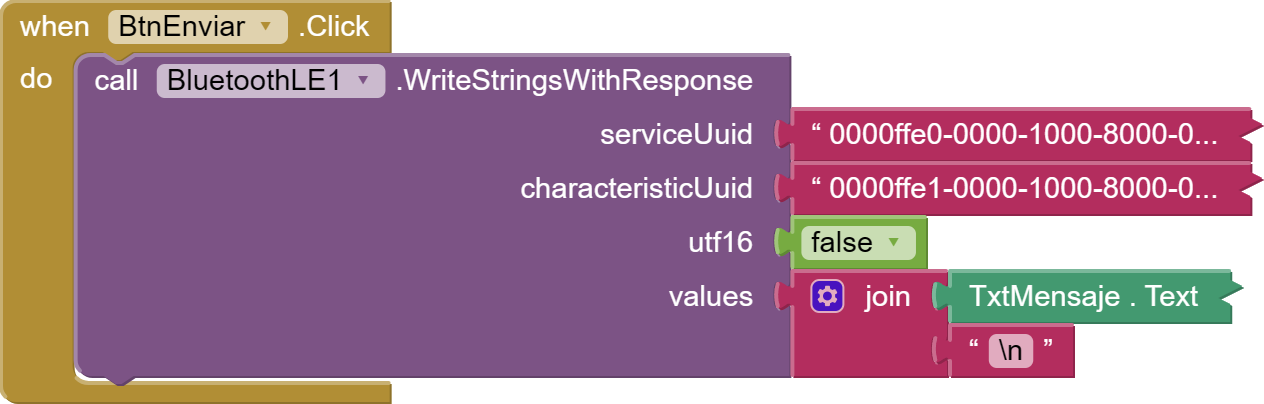Click the gear mutator icon on join block
Viewport: 1264px width, 404px height.
point(828,296)
